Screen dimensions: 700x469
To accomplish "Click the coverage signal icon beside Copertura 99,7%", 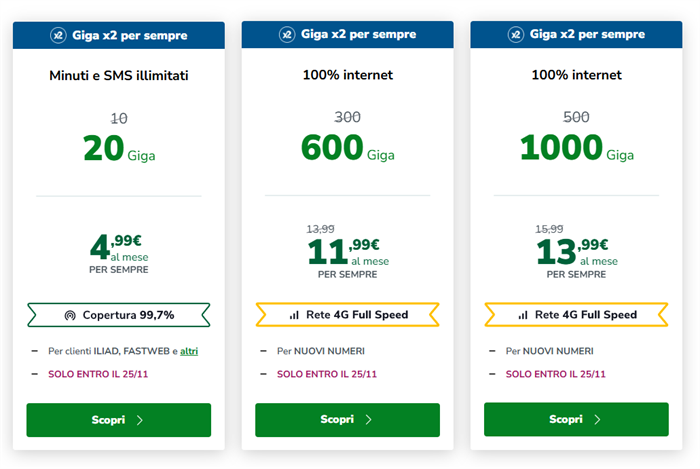I will coord(70,315).
